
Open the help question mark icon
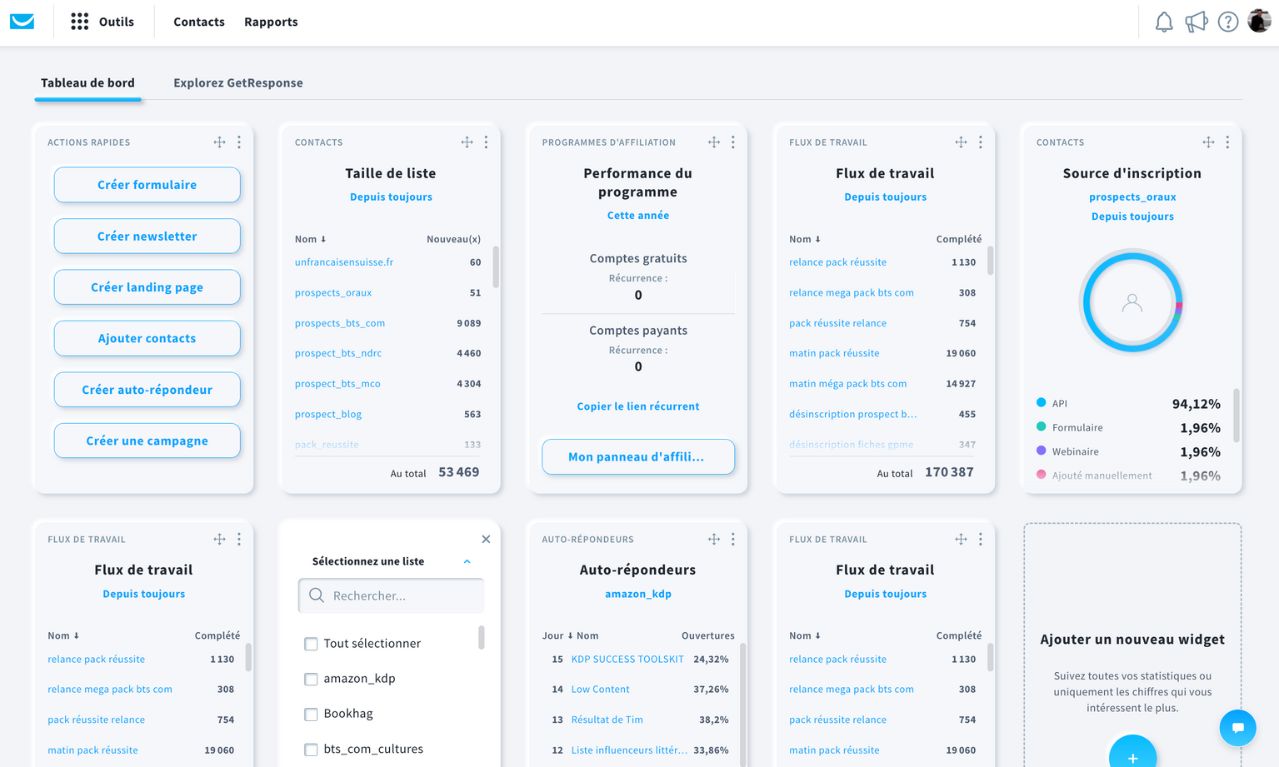1228,22
